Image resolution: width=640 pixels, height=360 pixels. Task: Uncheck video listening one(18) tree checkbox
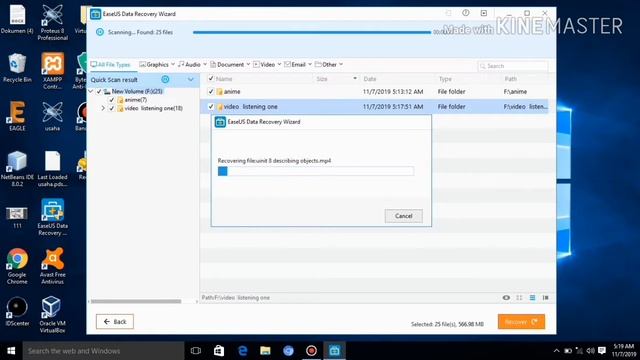click(x=111, y=108)
